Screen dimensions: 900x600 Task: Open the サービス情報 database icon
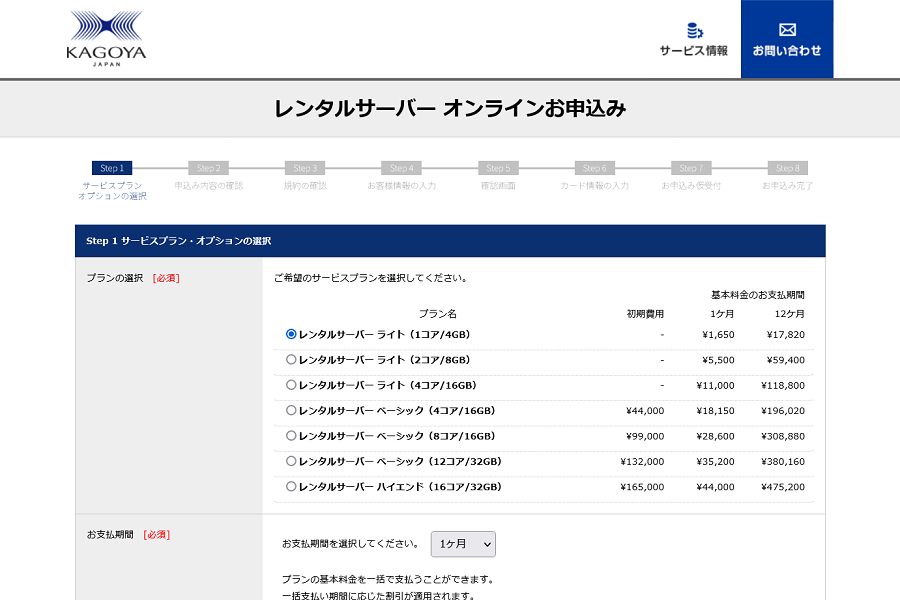[693, 30]
